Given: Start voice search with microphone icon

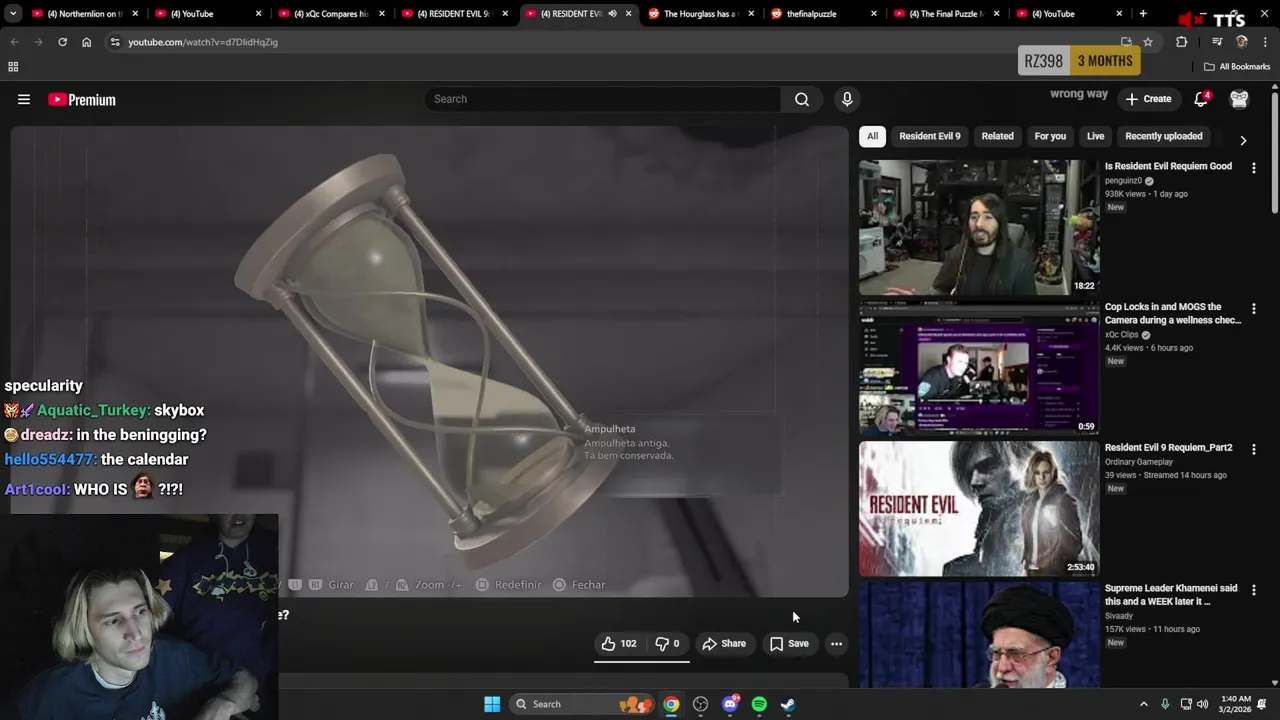Looking at the screenshot, I should tap(847, 99).
